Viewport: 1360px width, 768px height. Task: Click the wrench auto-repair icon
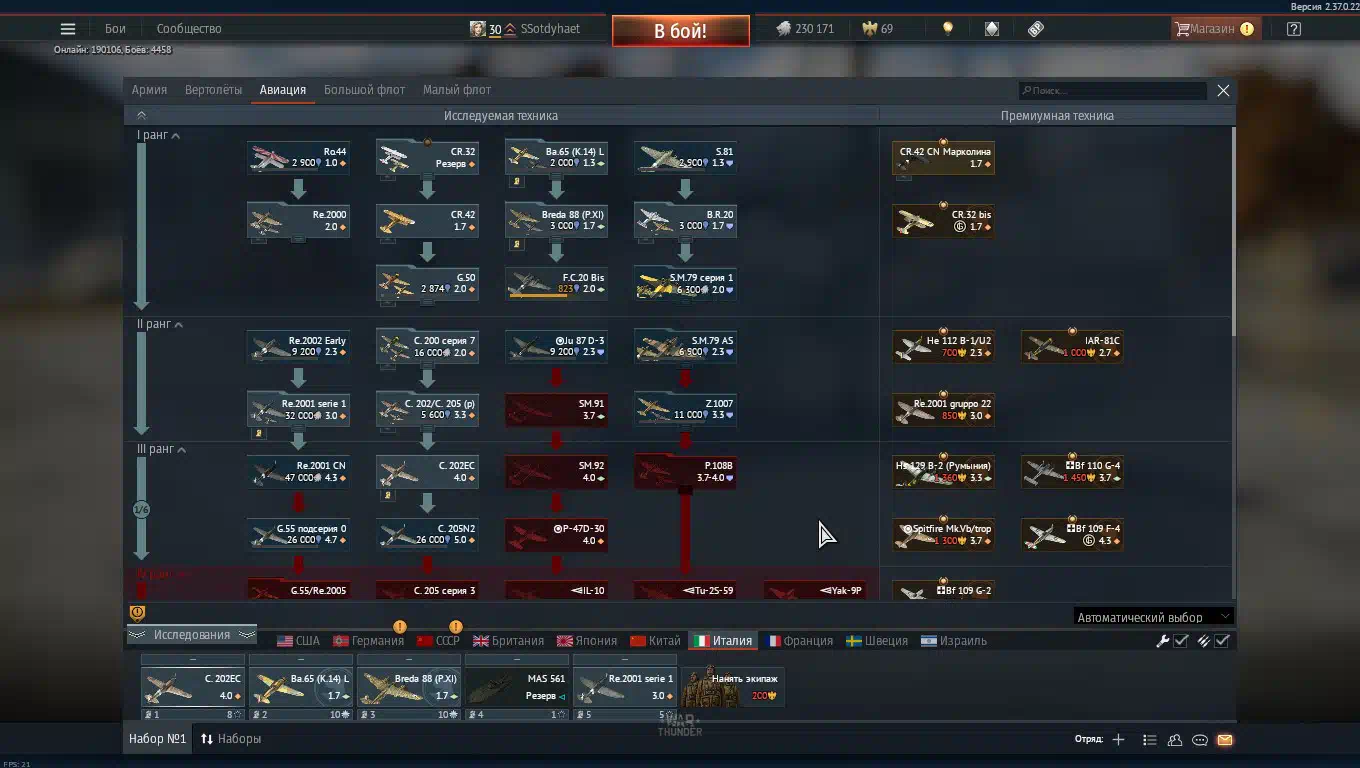[x=1163, y=641]
